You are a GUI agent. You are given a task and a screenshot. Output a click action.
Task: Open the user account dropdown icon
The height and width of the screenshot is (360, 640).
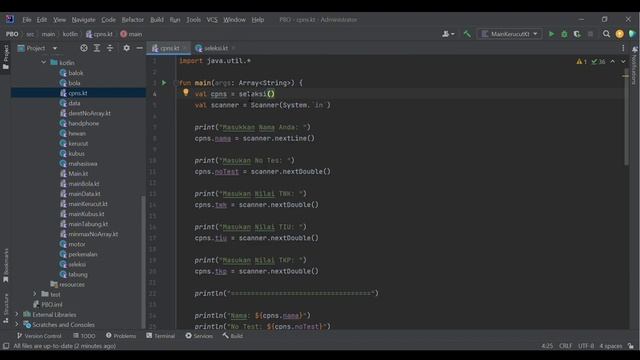coord(448,34)
